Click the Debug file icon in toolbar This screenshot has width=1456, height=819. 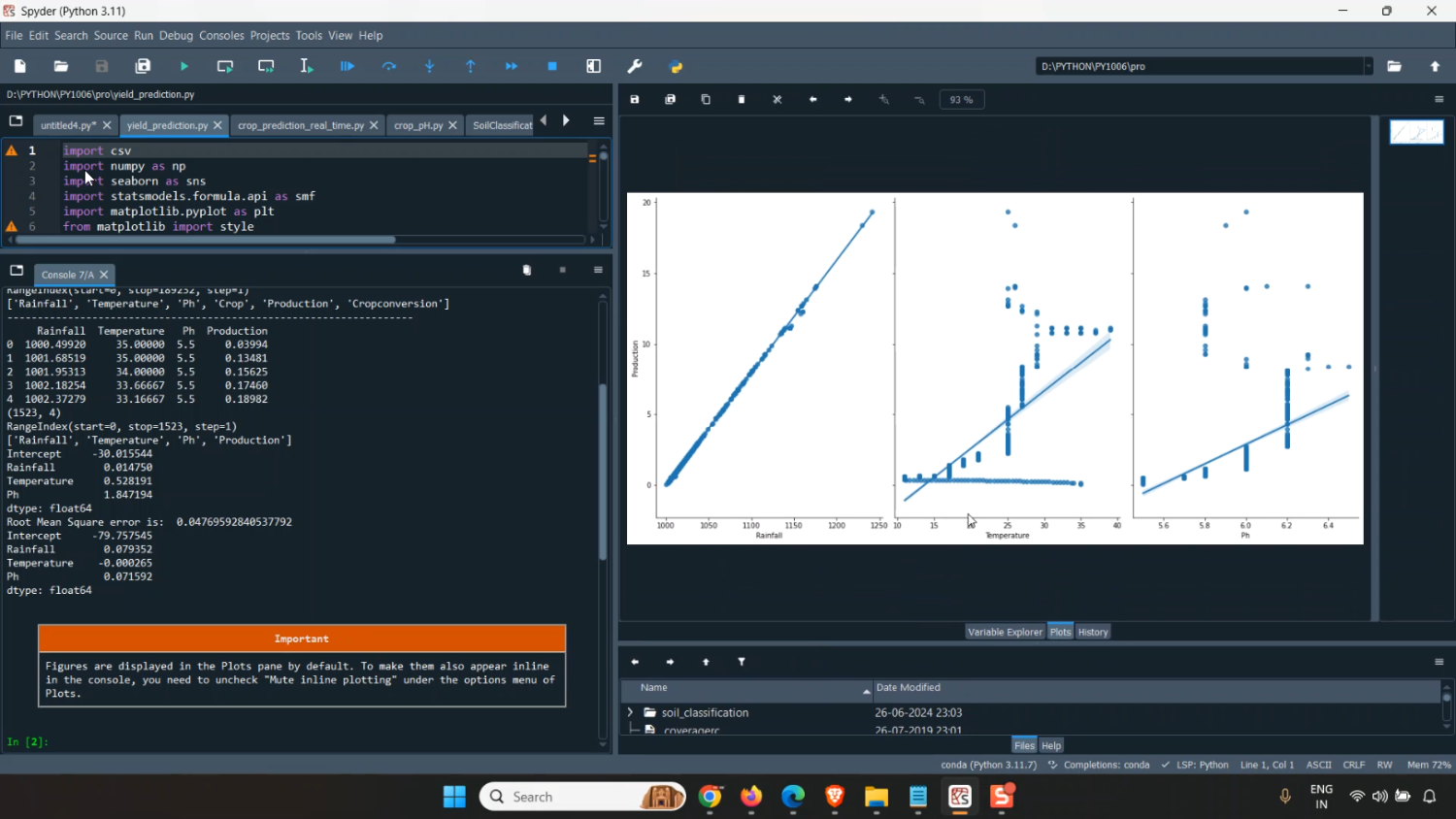tap(347, 66)
